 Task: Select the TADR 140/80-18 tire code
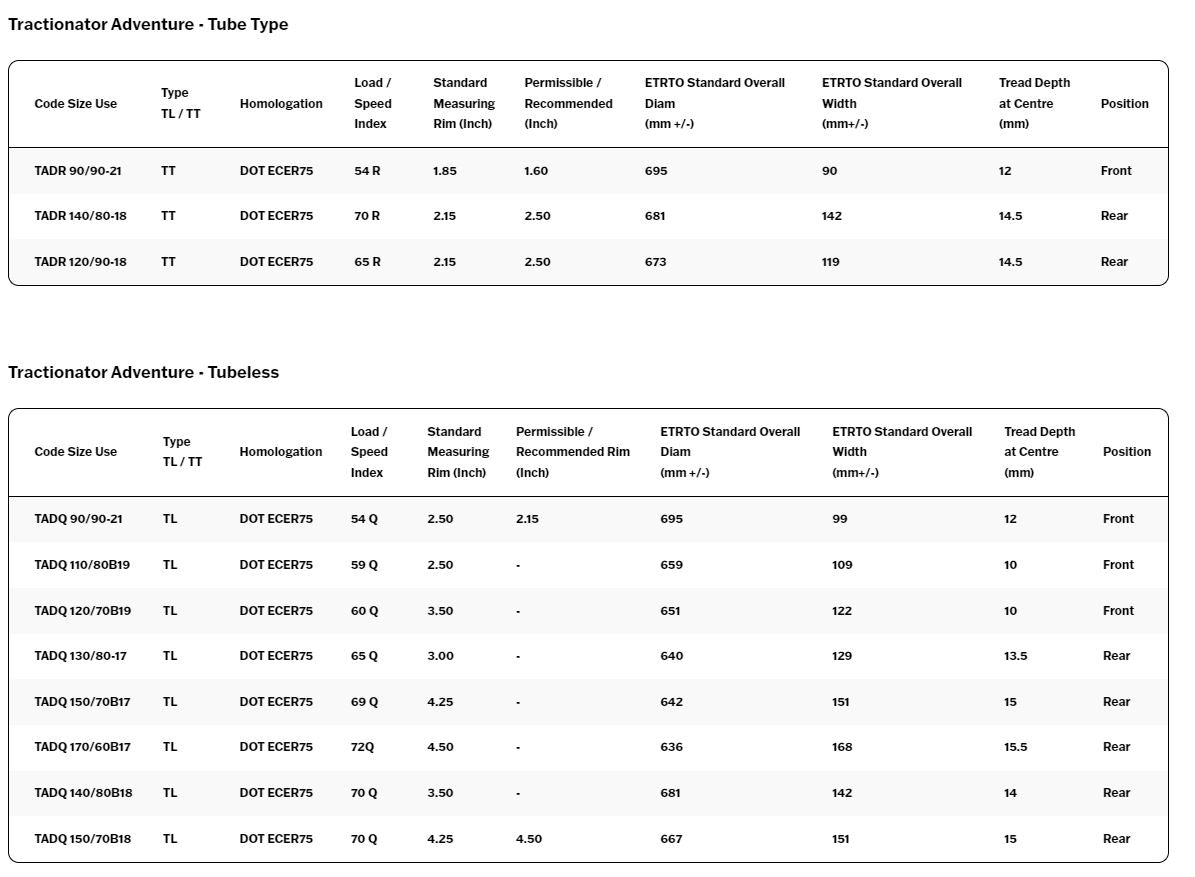point(80,216)
